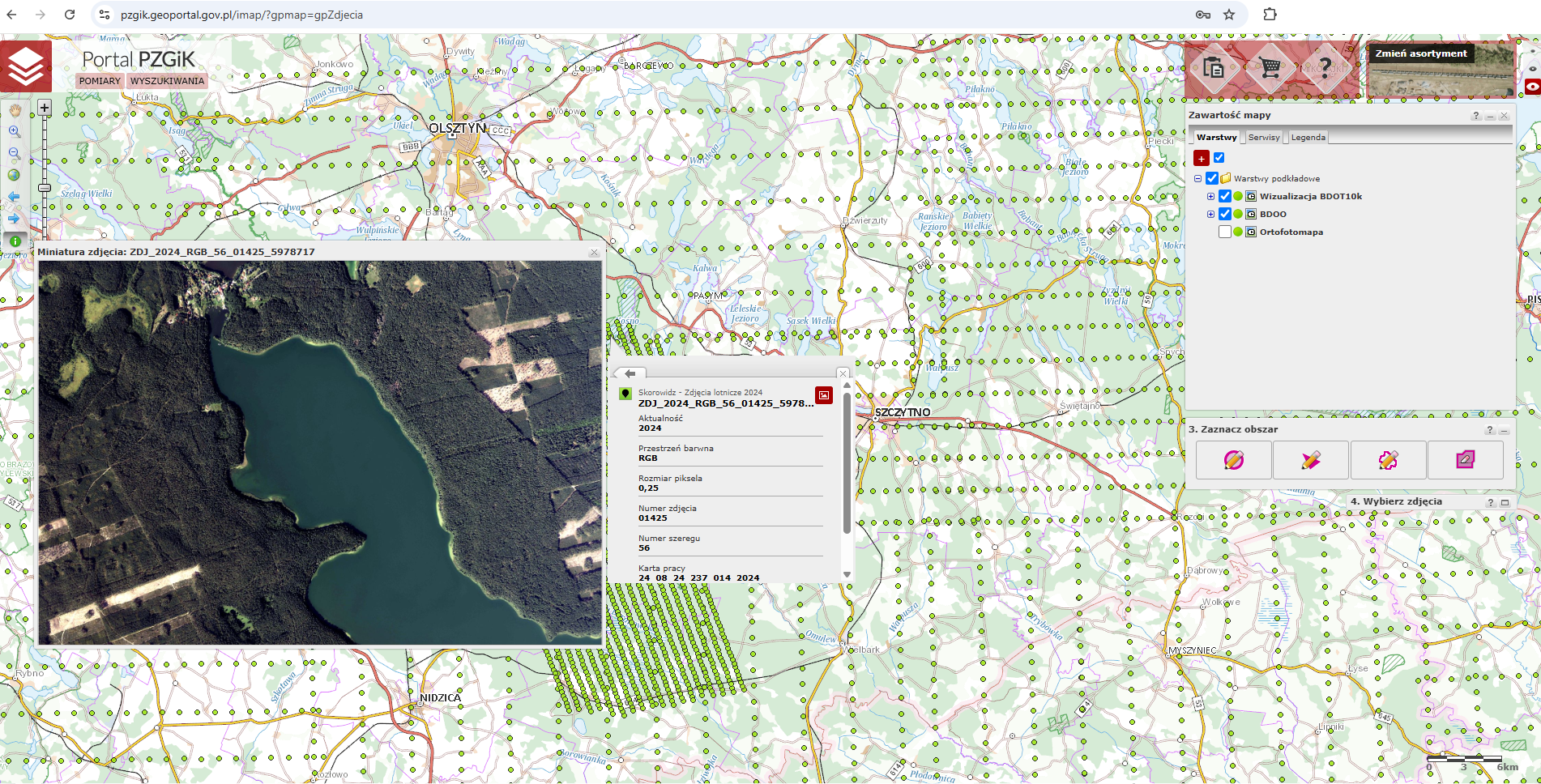Go to previous map view arrow
The height and width of the screenshot is (784, 1541).
click(15, 197)
